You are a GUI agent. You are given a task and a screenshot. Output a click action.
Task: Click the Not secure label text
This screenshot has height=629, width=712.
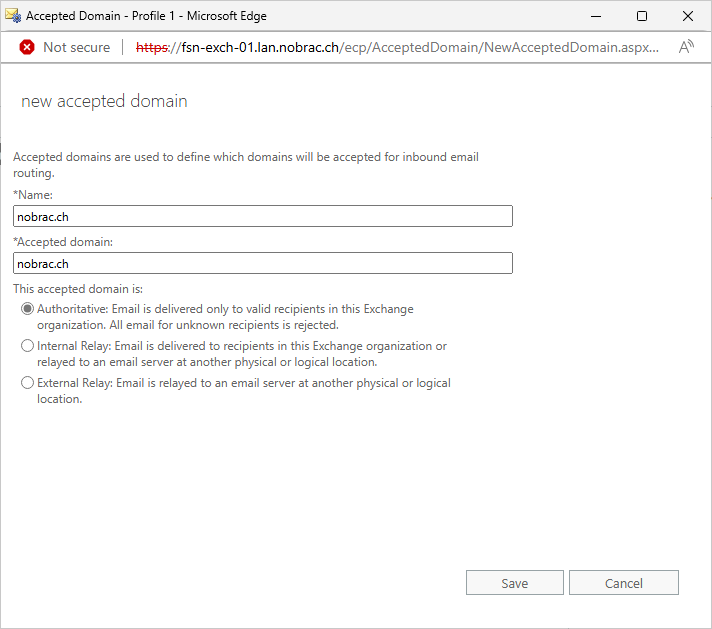[77, 47]
